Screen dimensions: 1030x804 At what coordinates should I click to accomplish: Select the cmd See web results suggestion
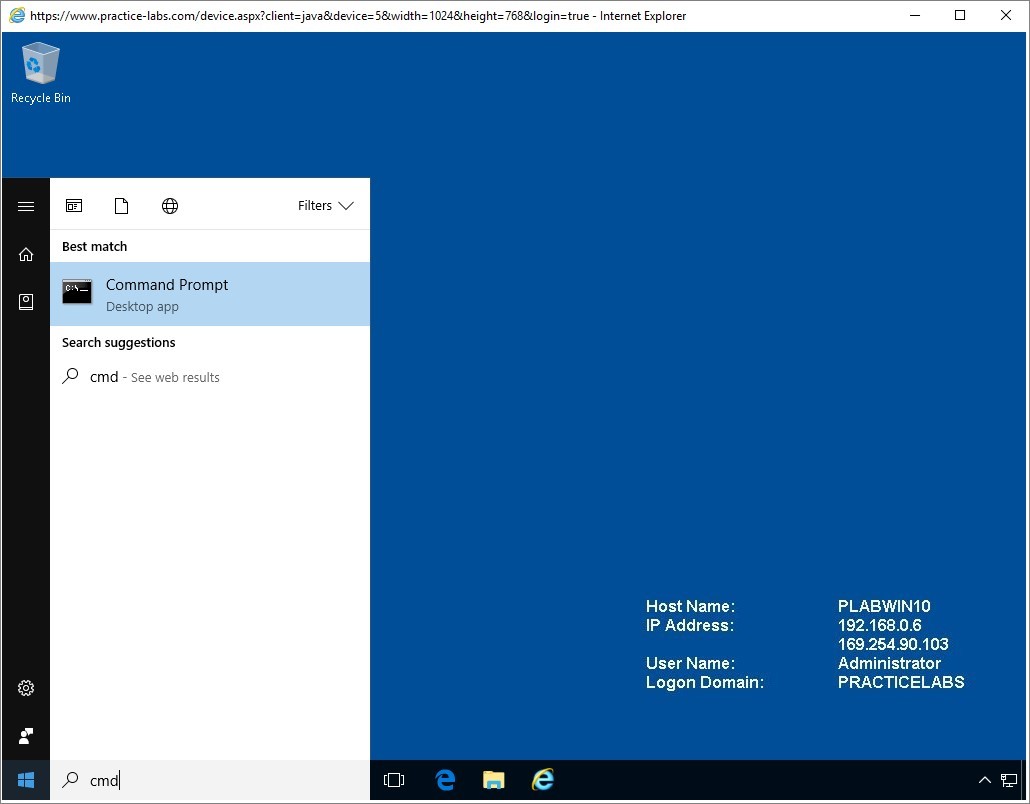click(141, 377)
